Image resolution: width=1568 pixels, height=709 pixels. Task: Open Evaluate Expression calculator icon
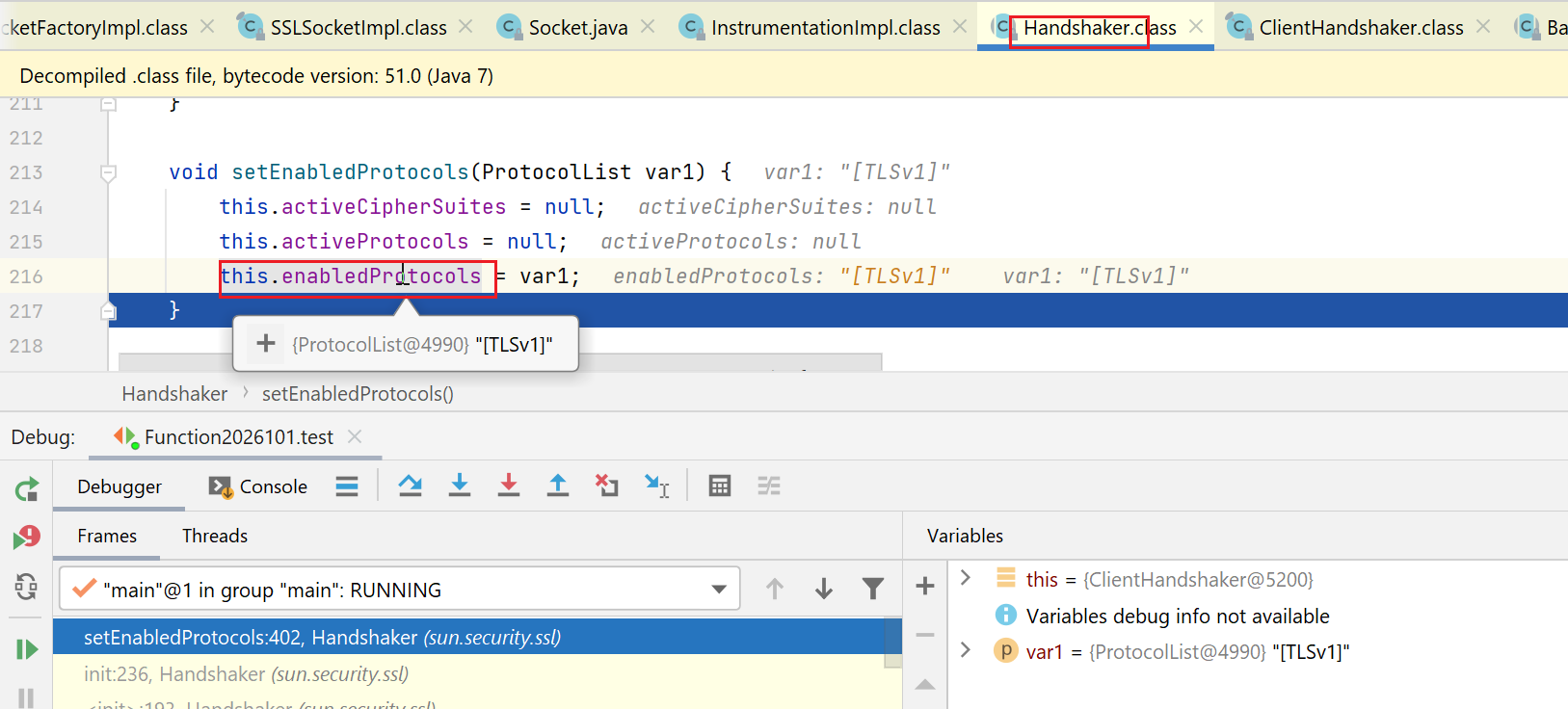(x=719, y=486)
